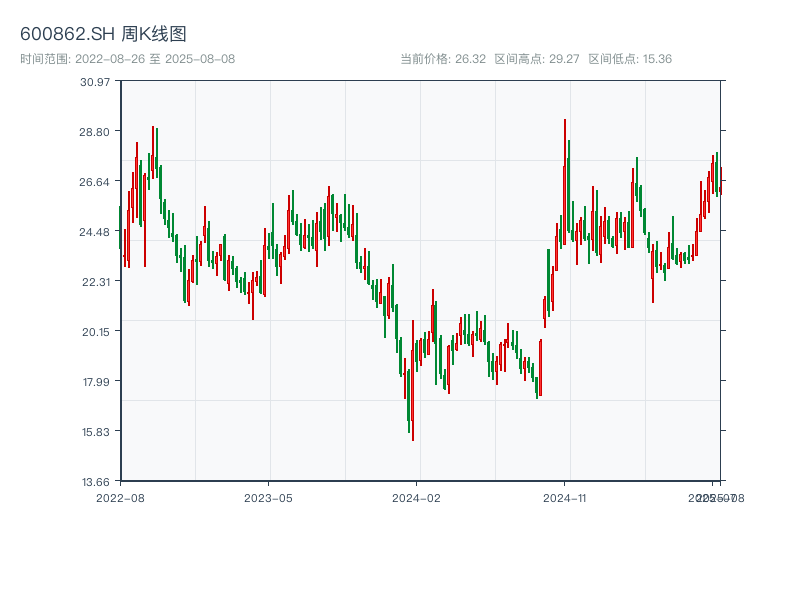Click y-axis label 24.48

click(x=94, y=232)
